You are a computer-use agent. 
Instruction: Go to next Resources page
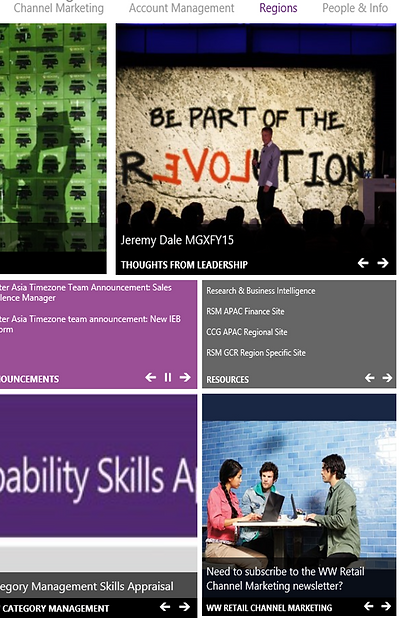[x=387, y=378]
